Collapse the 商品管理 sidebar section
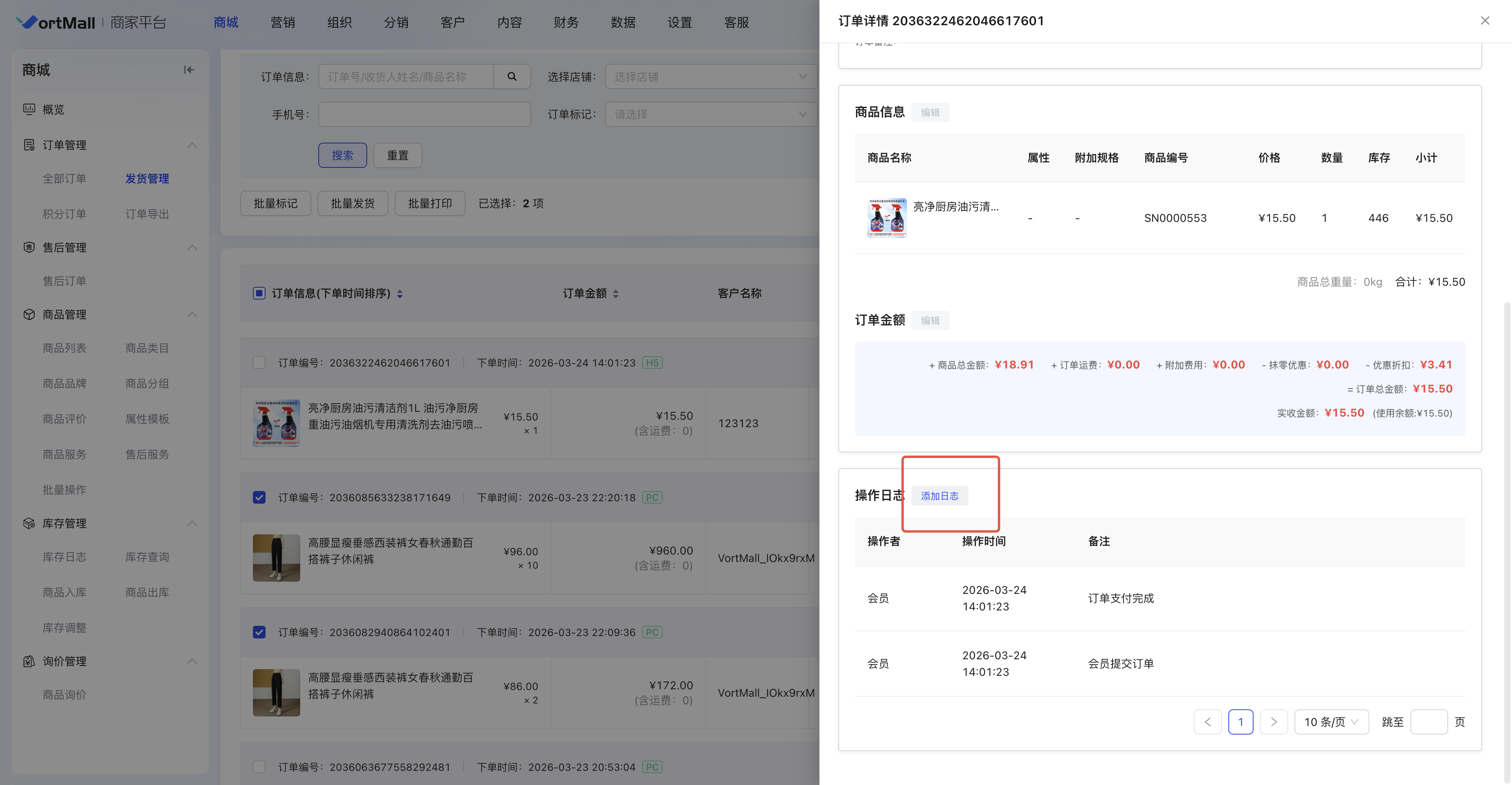Image resolution: width=1512 pixels, height=785 pixels. 192,314
